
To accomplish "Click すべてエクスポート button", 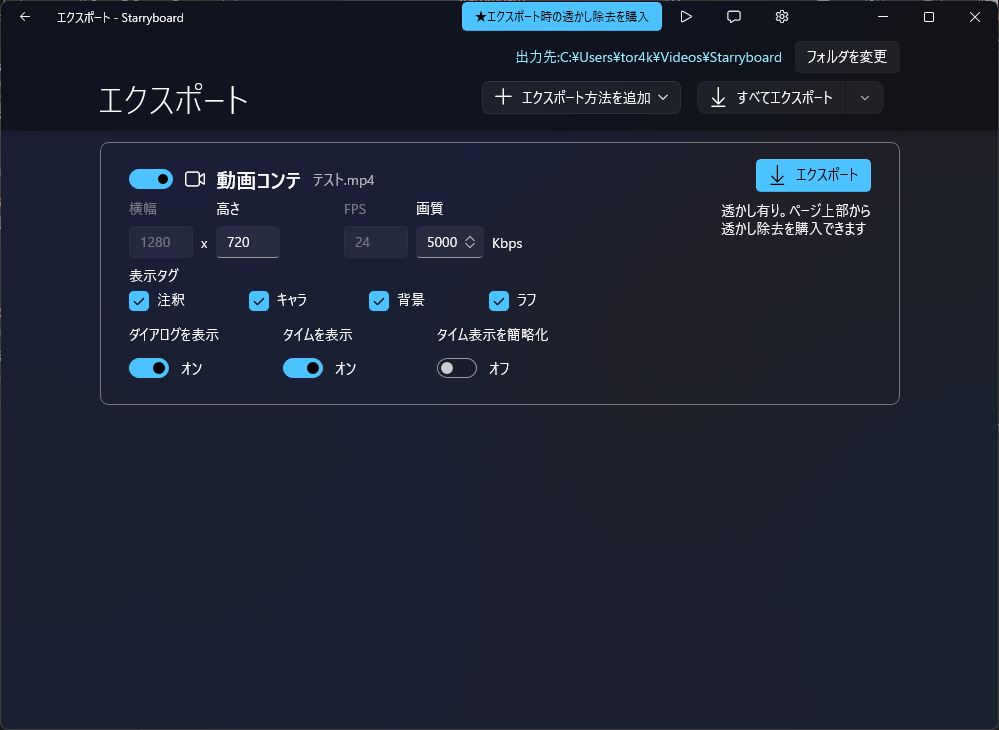I will [772, 97].
